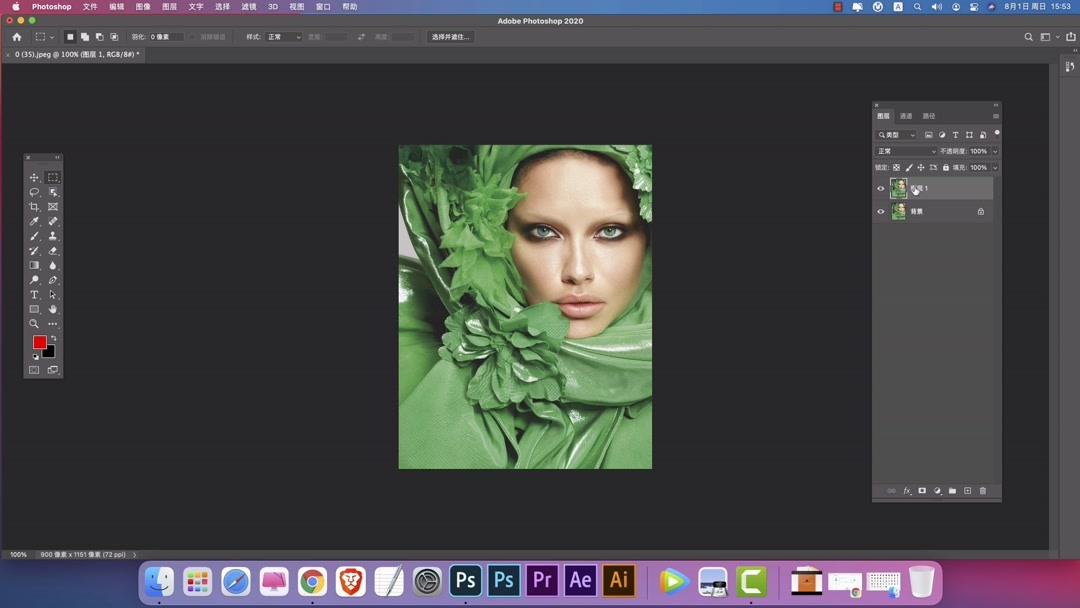The width and height of the screenshot is (1080, 608).
Task: Open the Add layer style fx menu
Action: [x=906, y=490]
